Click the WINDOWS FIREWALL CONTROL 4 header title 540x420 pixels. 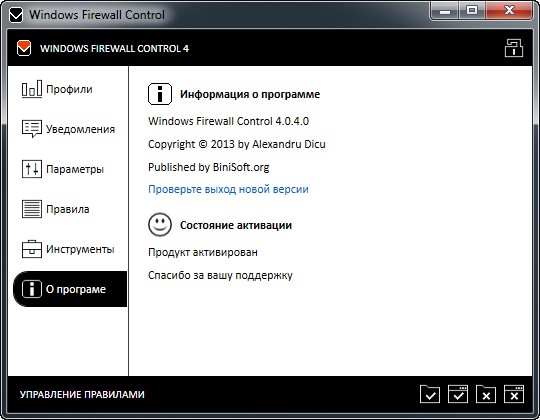114,49
